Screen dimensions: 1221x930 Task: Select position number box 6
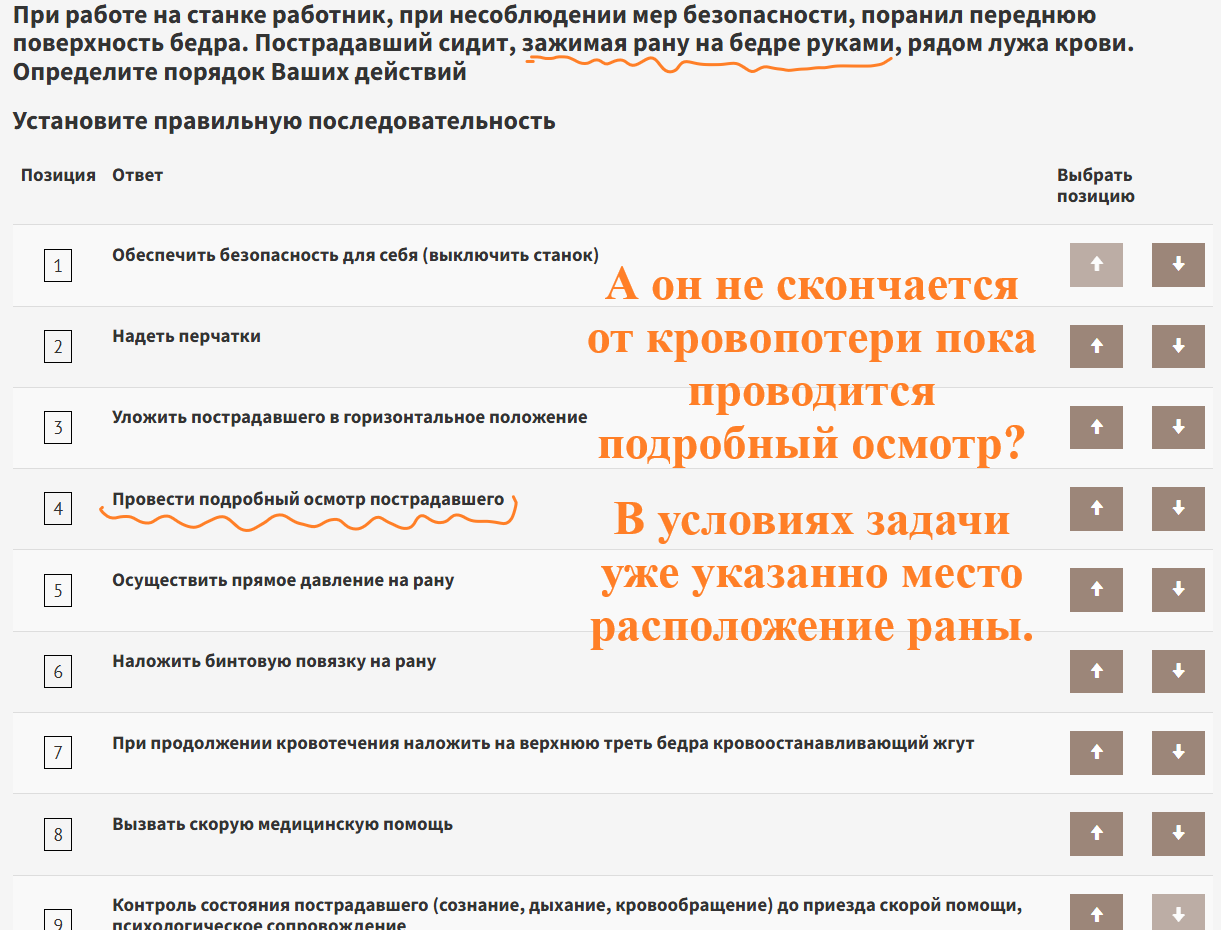(58, 672)
